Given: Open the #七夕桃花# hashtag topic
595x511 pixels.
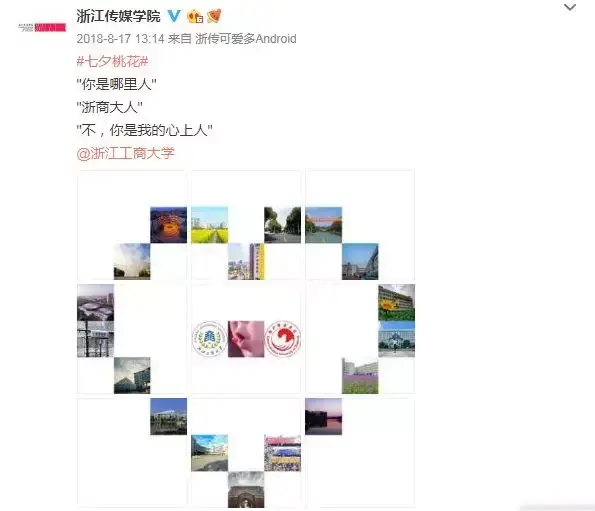Looking at the screenshot, I should (112, 61).
